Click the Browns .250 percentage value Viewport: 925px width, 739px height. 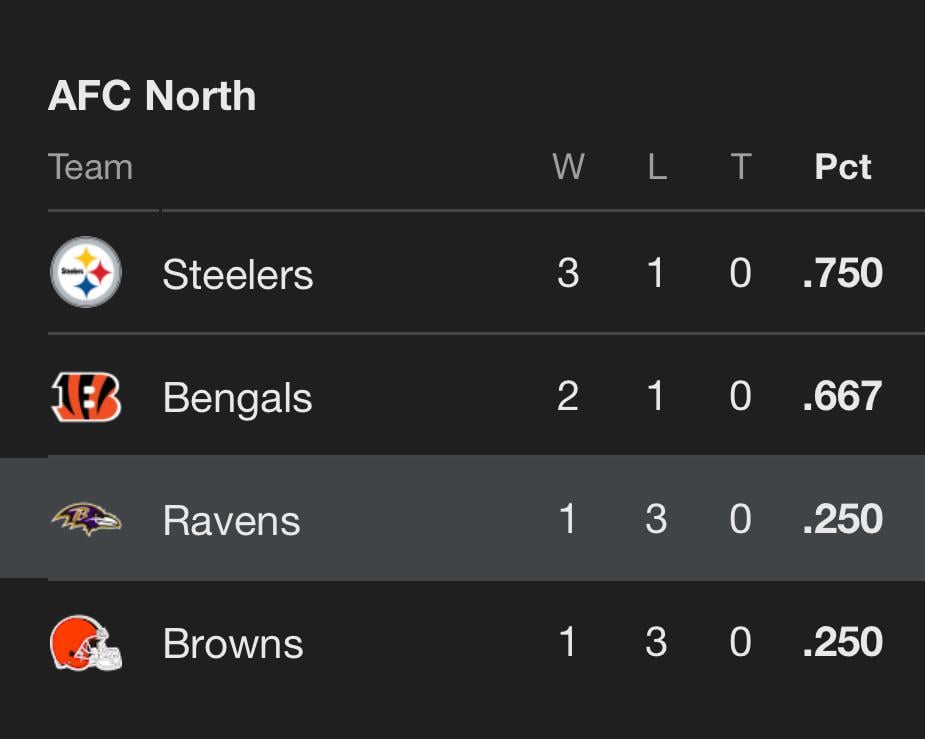843,643
